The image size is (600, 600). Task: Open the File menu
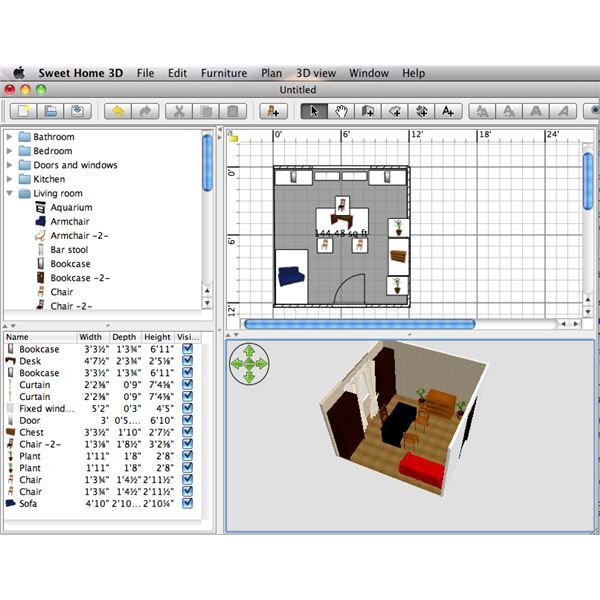[145, 73]
